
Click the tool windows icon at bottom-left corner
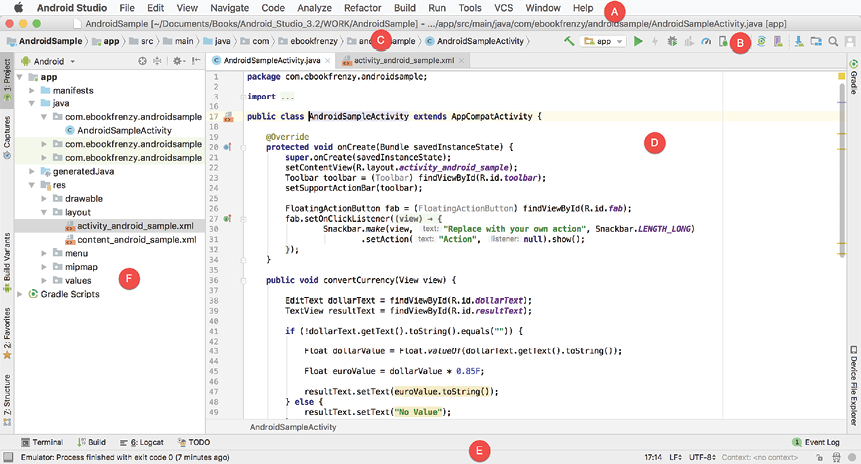8,457
